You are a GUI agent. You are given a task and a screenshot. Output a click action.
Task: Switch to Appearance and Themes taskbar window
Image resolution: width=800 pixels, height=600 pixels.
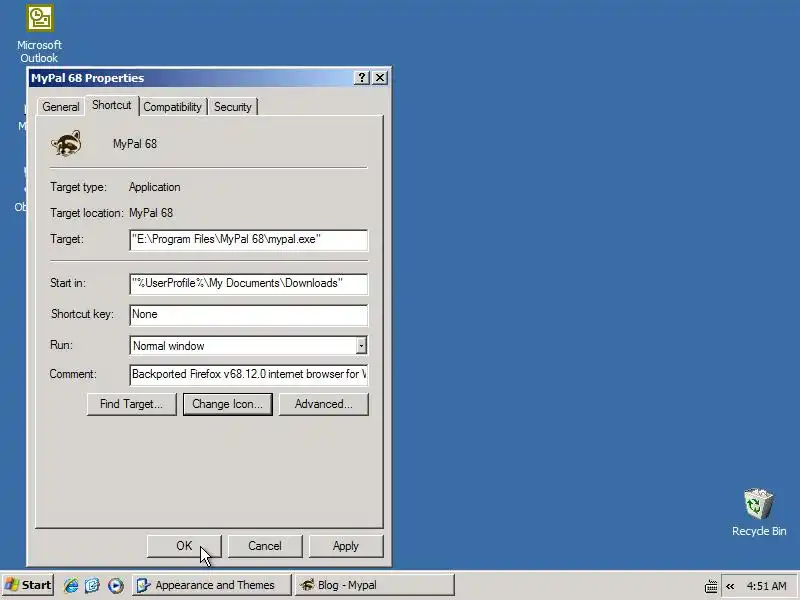(212, 585)
